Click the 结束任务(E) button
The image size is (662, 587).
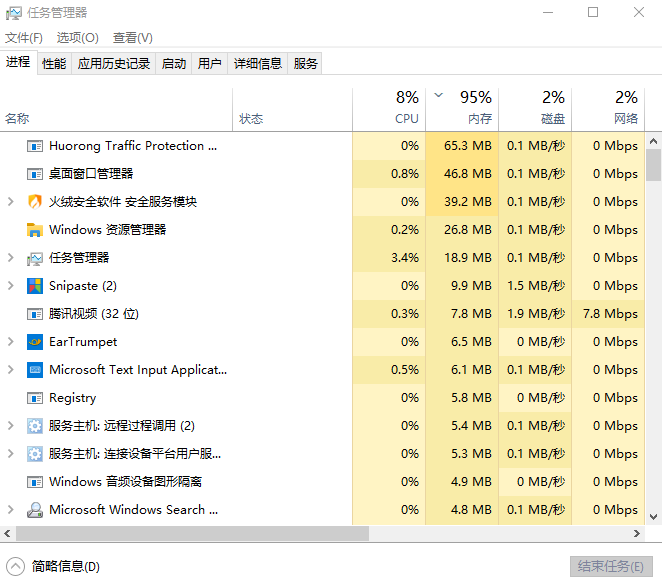coord(611,566)
